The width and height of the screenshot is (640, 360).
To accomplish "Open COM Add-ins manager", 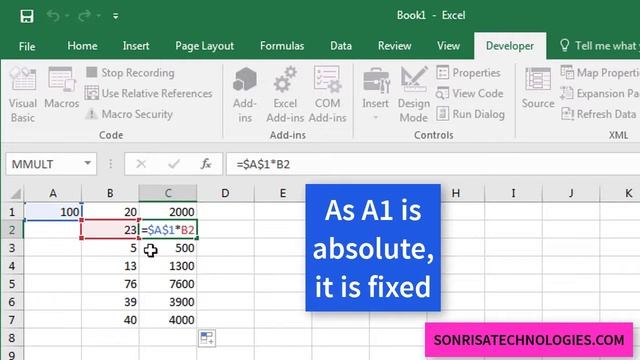I will (x=327, y=95).
